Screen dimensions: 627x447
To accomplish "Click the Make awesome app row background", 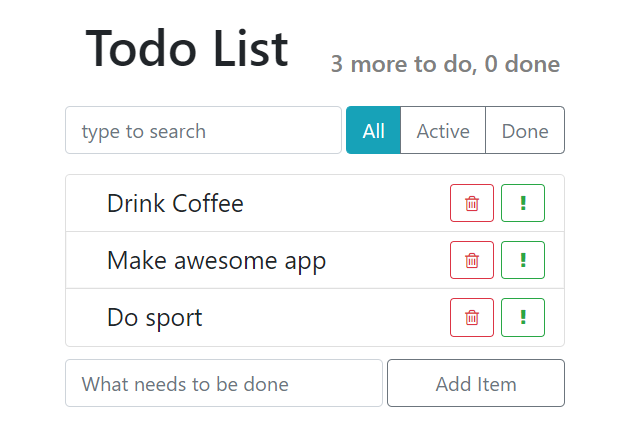I will click(x=315, y=260).
